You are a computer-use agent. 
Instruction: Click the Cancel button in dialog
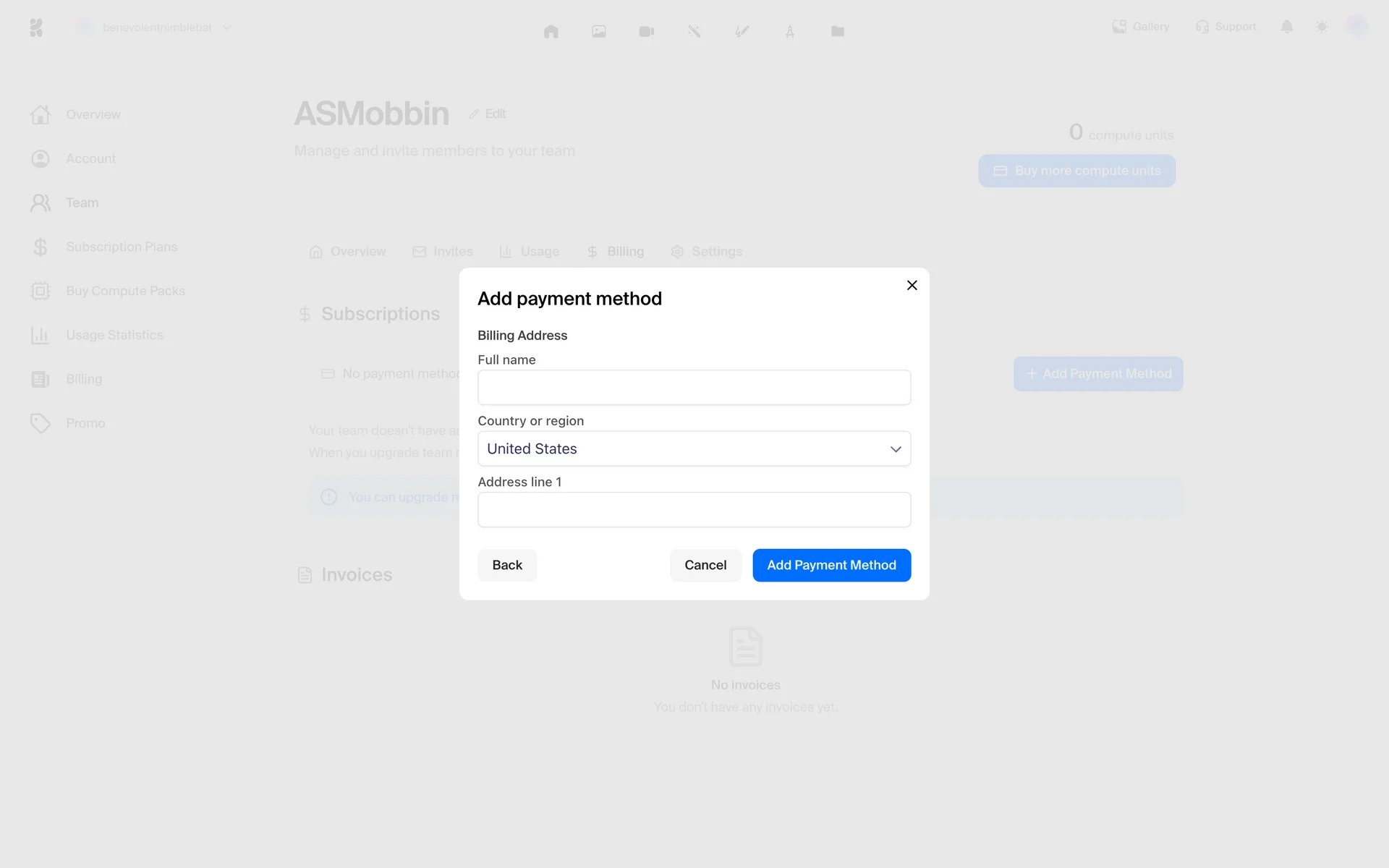pos(705,565)
